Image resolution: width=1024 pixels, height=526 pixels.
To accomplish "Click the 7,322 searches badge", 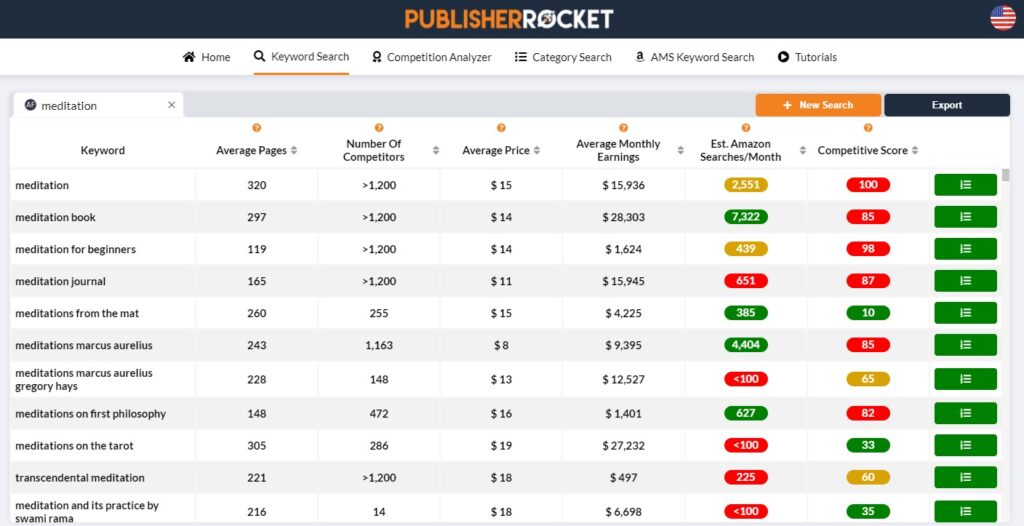I will pos(746,217).
